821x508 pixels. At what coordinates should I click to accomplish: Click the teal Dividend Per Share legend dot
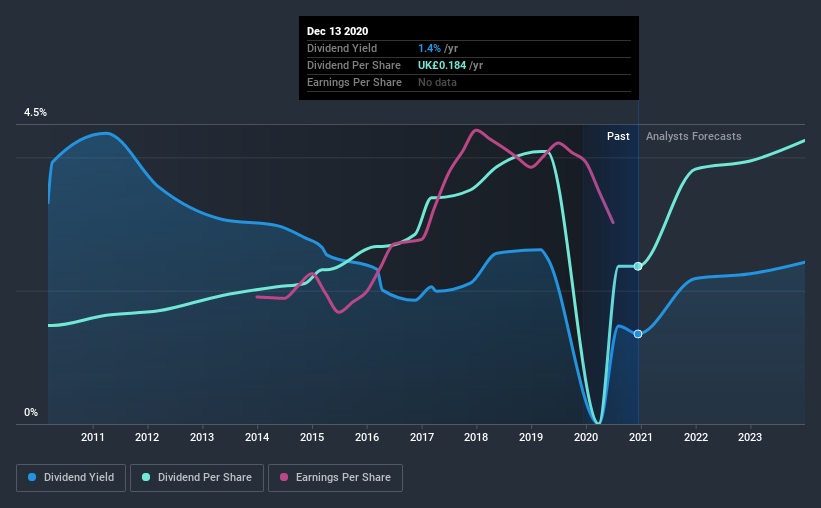coord(146,477)
